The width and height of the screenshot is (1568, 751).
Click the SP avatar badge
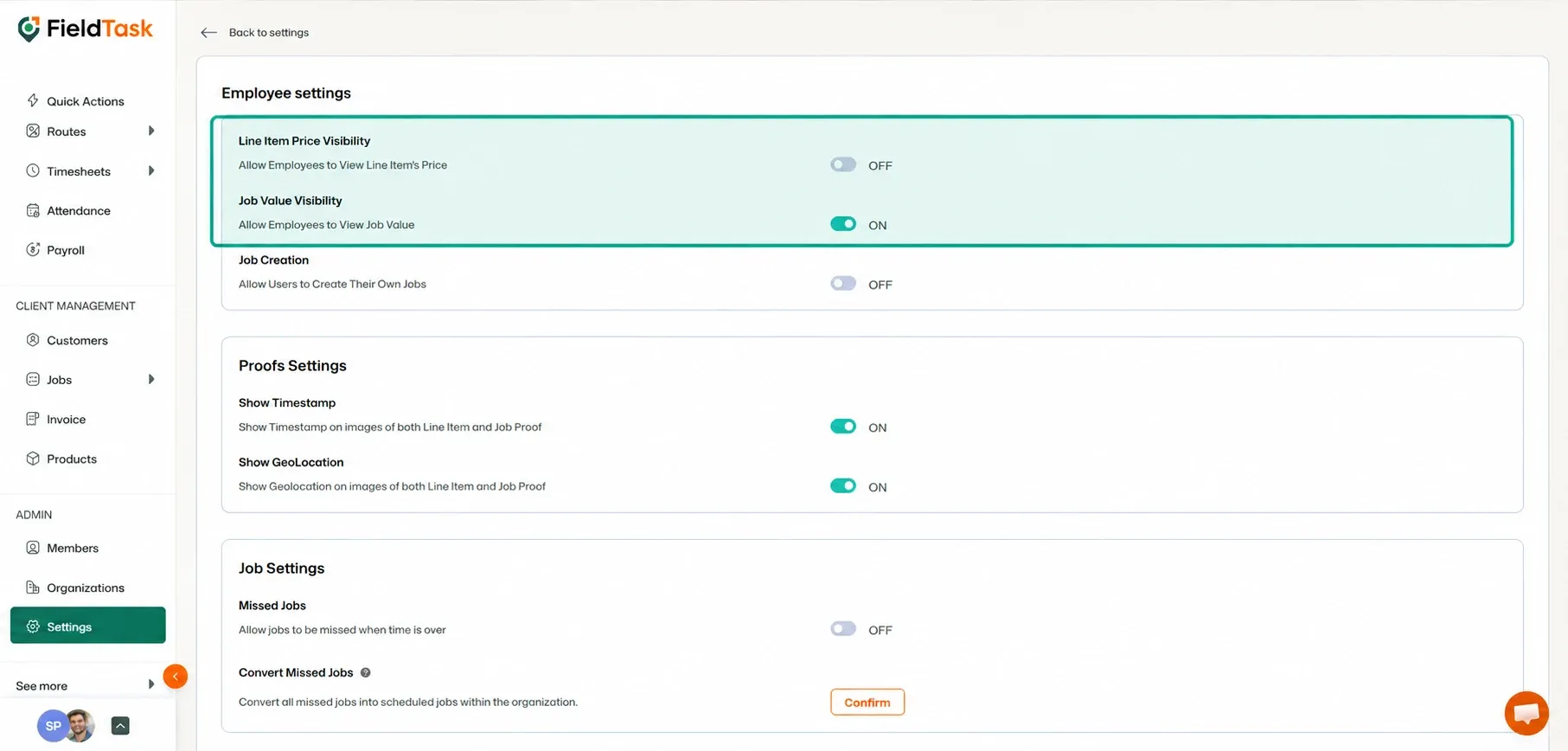pos(53,726)
